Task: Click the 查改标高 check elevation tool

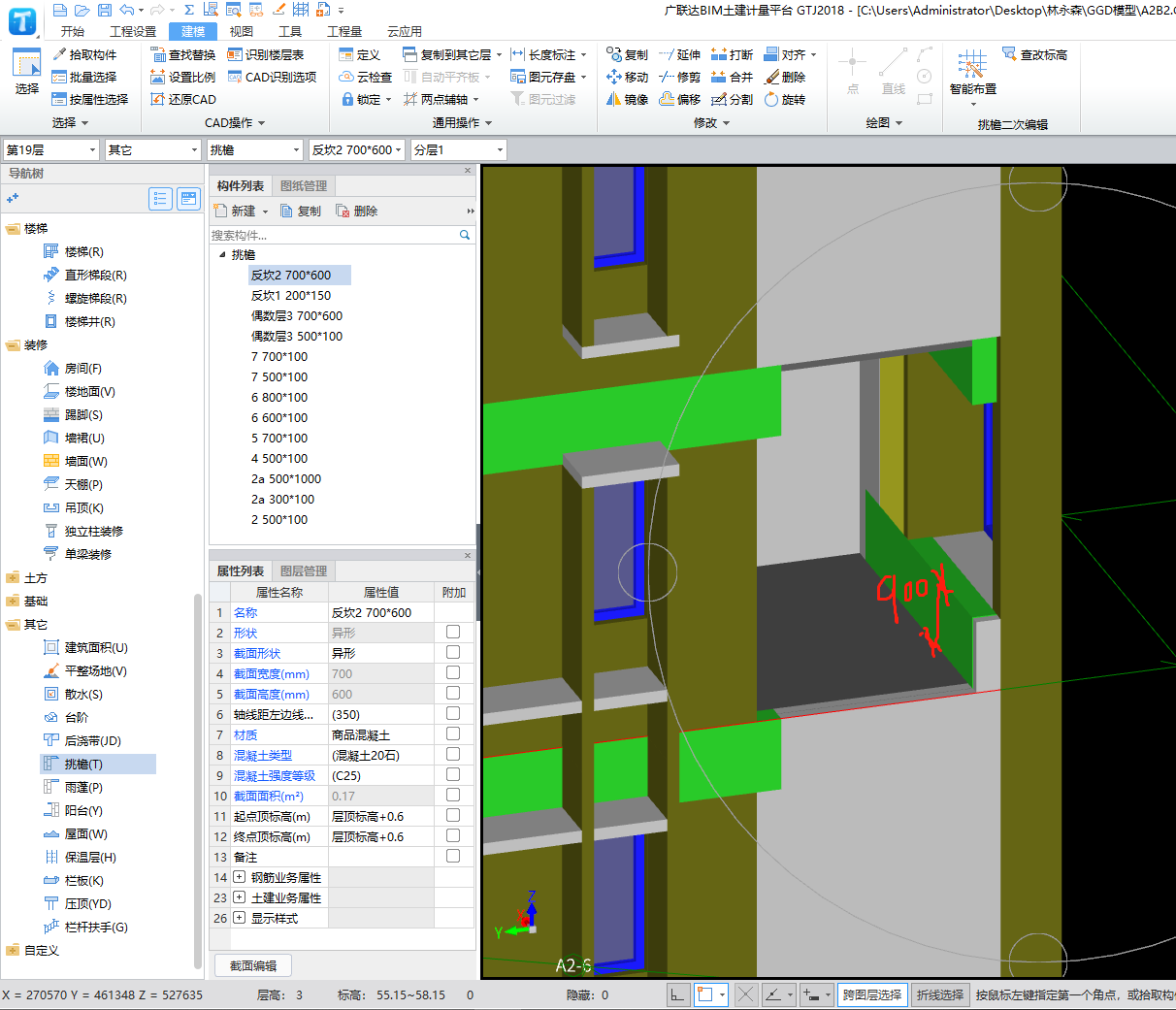Action: point(1034,54)
